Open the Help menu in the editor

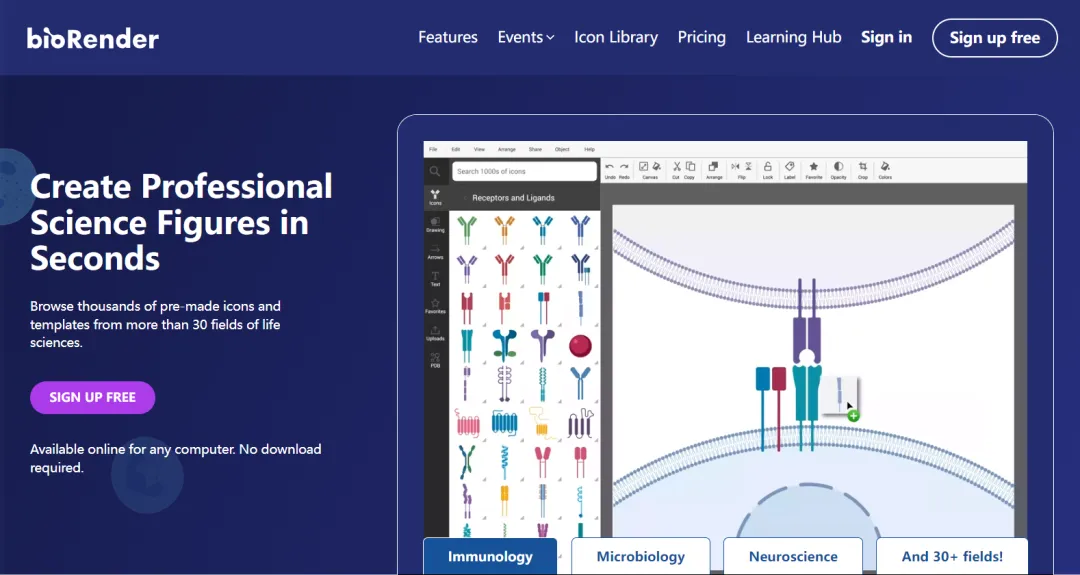(589, 149)
